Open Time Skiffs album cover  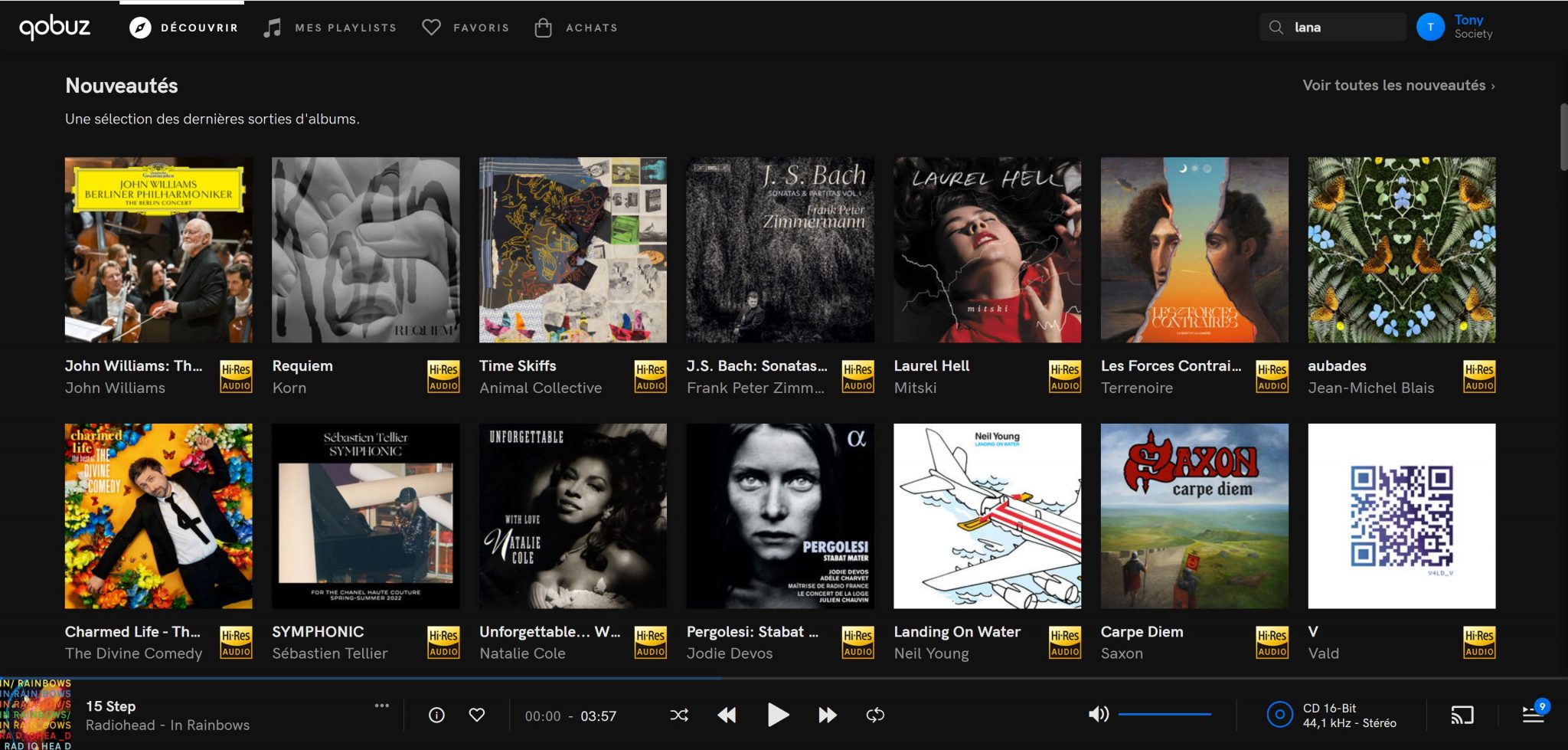coord(573,250)
